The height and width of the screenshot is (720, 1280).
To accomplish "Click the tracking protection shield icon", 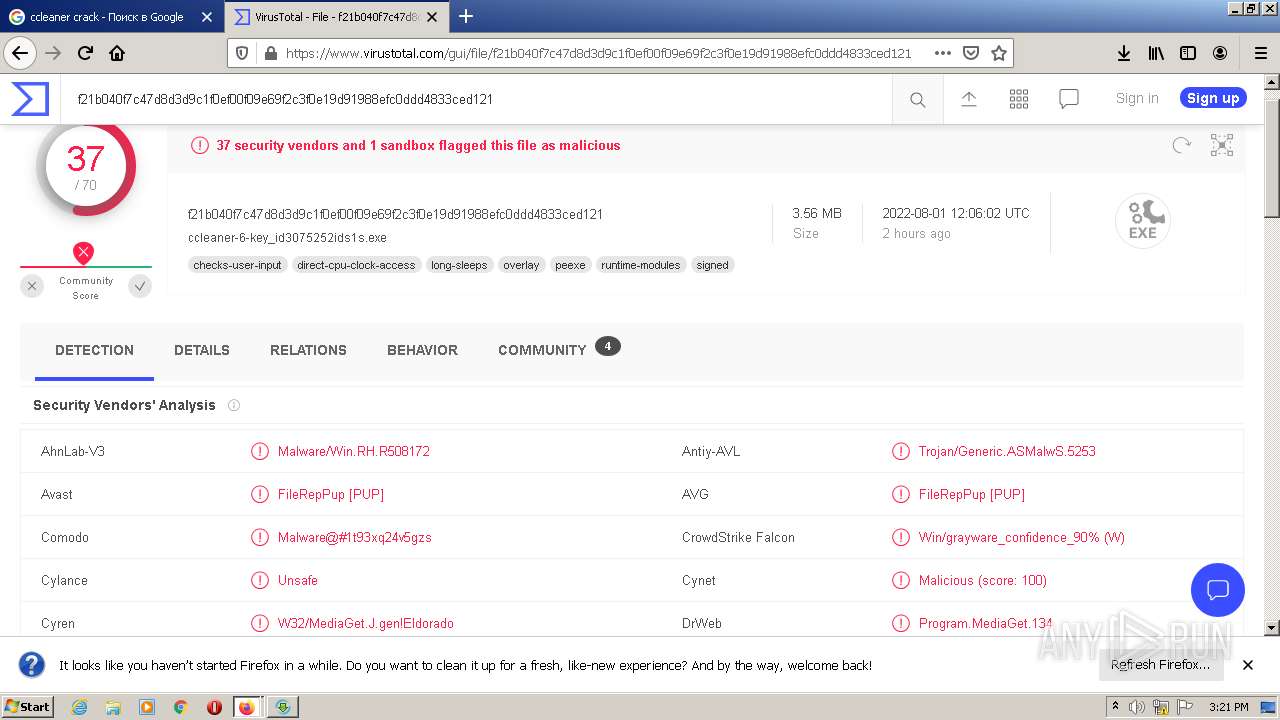I will [x=242, y=53].
